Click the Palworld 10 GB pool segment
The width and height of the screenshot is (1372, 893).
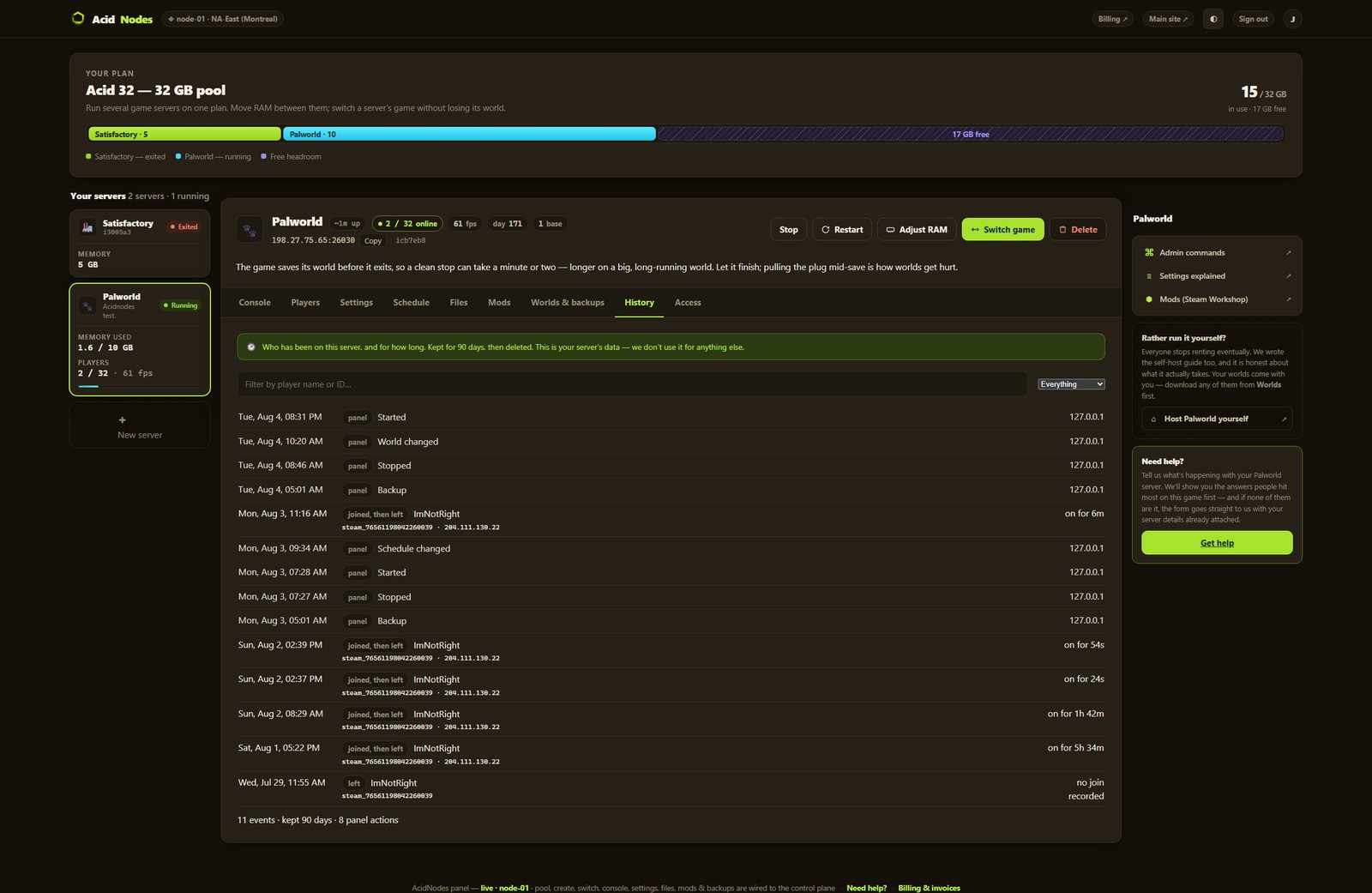point(469,134)
